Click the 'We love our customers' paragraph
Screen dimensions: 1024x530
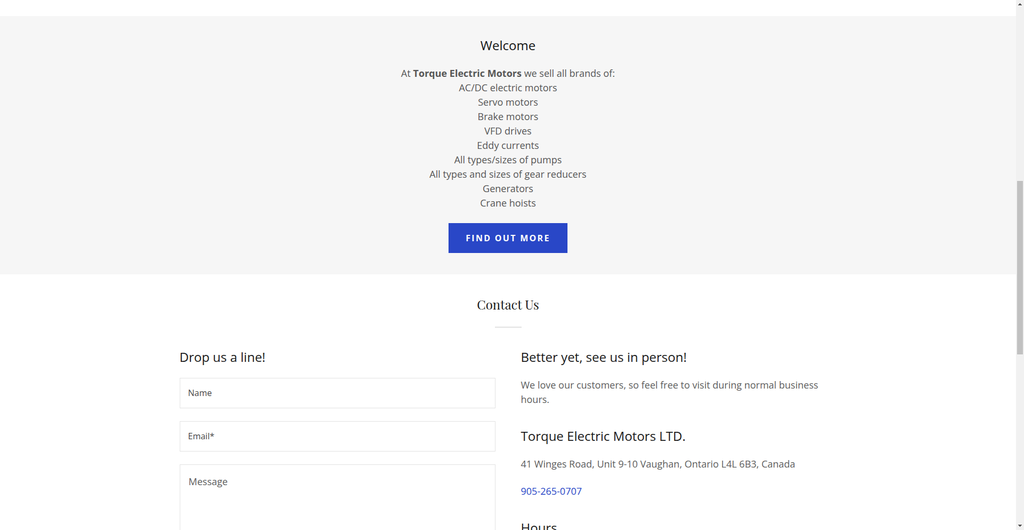tap(669, 392)
